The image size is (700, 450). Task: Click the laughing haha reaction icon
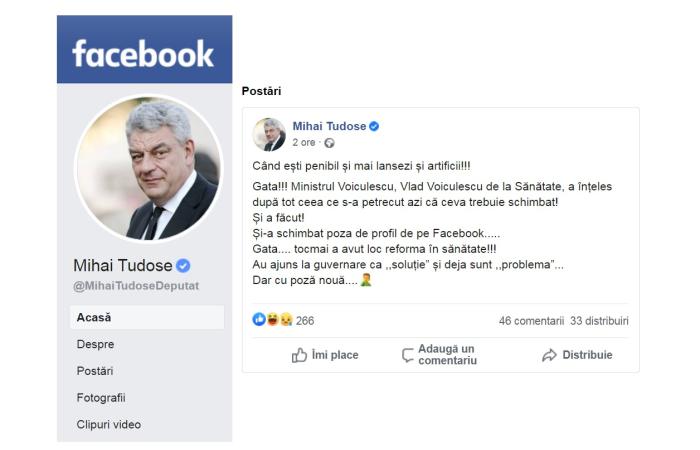pos(273,320)
